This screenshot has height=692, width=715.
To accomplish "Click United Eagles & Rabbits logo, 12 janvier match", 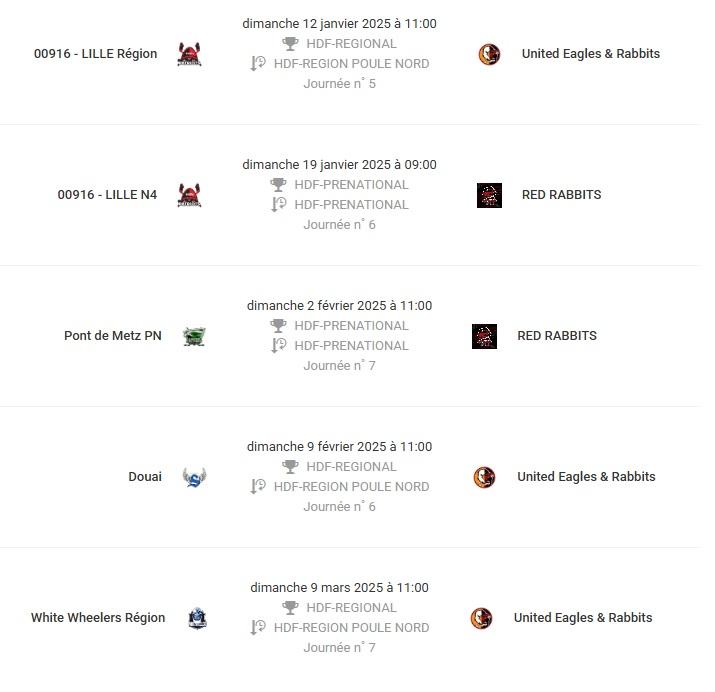I will click(x=489, y=54).
